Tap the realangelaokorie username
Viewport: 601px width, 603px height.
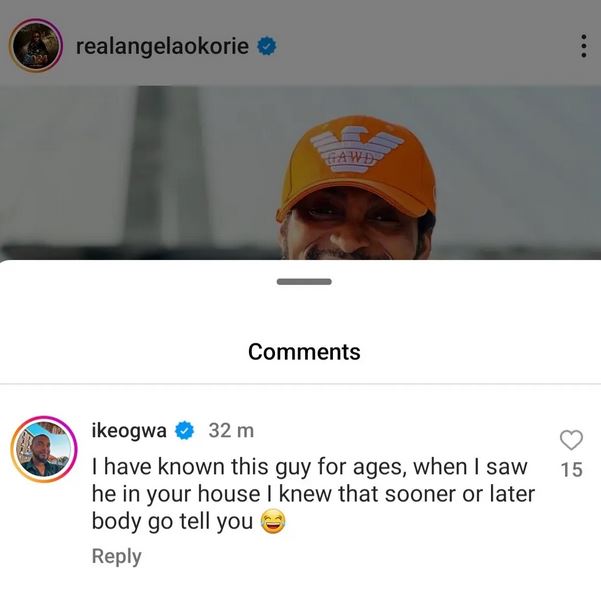[162, 46]
